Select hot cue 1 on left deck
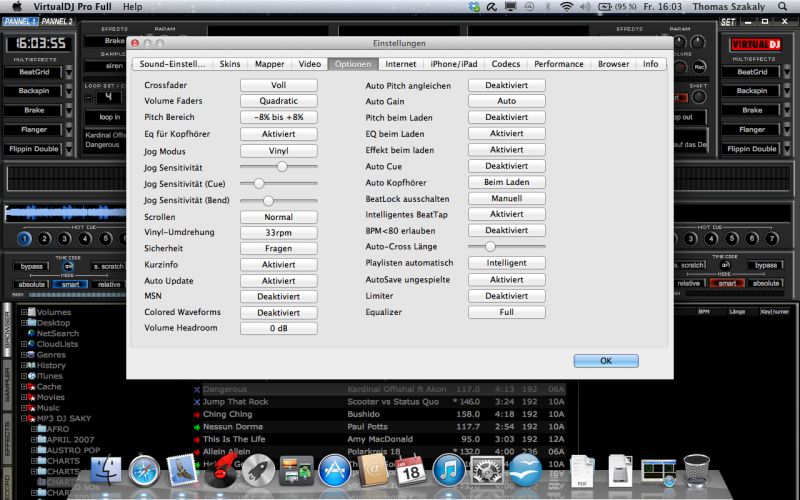The width and height of the screenshot is (800, 500). pyautogui.click(x=24, y=238)
